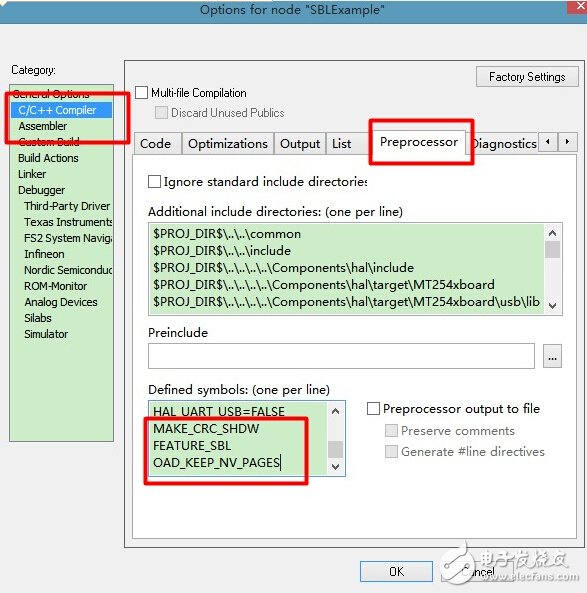
Task: Click defined symbols scroll up arrow
Action: tap(335, 411)
